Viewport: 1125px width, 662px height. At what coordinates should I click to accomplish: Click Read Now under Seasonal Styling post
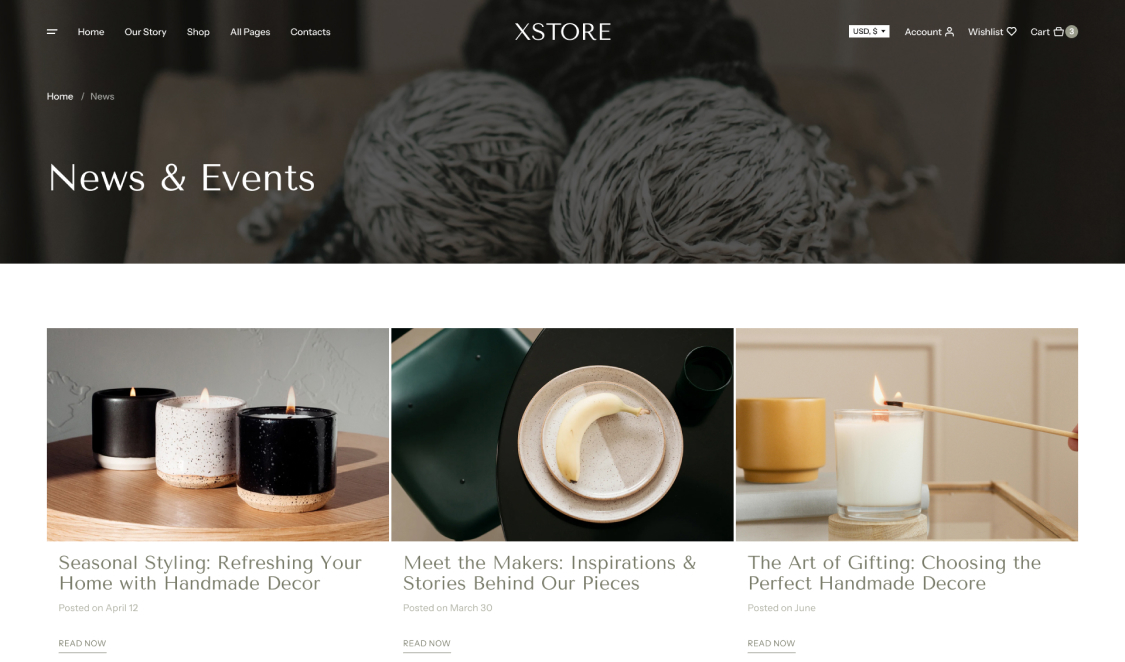(x=83, y=643)
